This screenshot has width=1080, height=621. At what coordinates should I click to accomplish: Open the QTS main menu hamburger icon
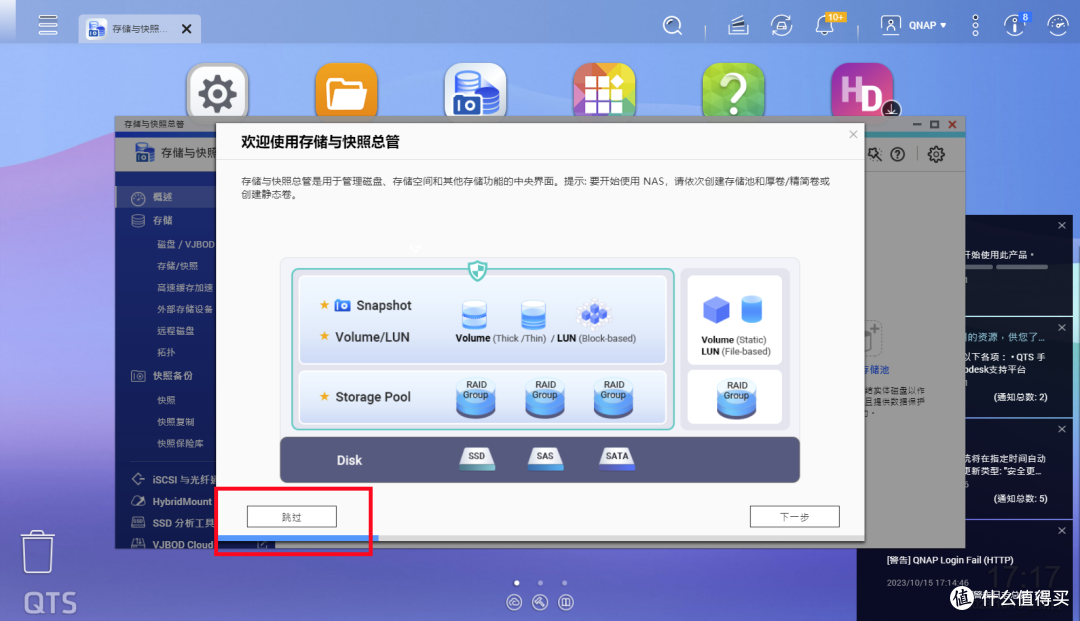pos(48,25)
